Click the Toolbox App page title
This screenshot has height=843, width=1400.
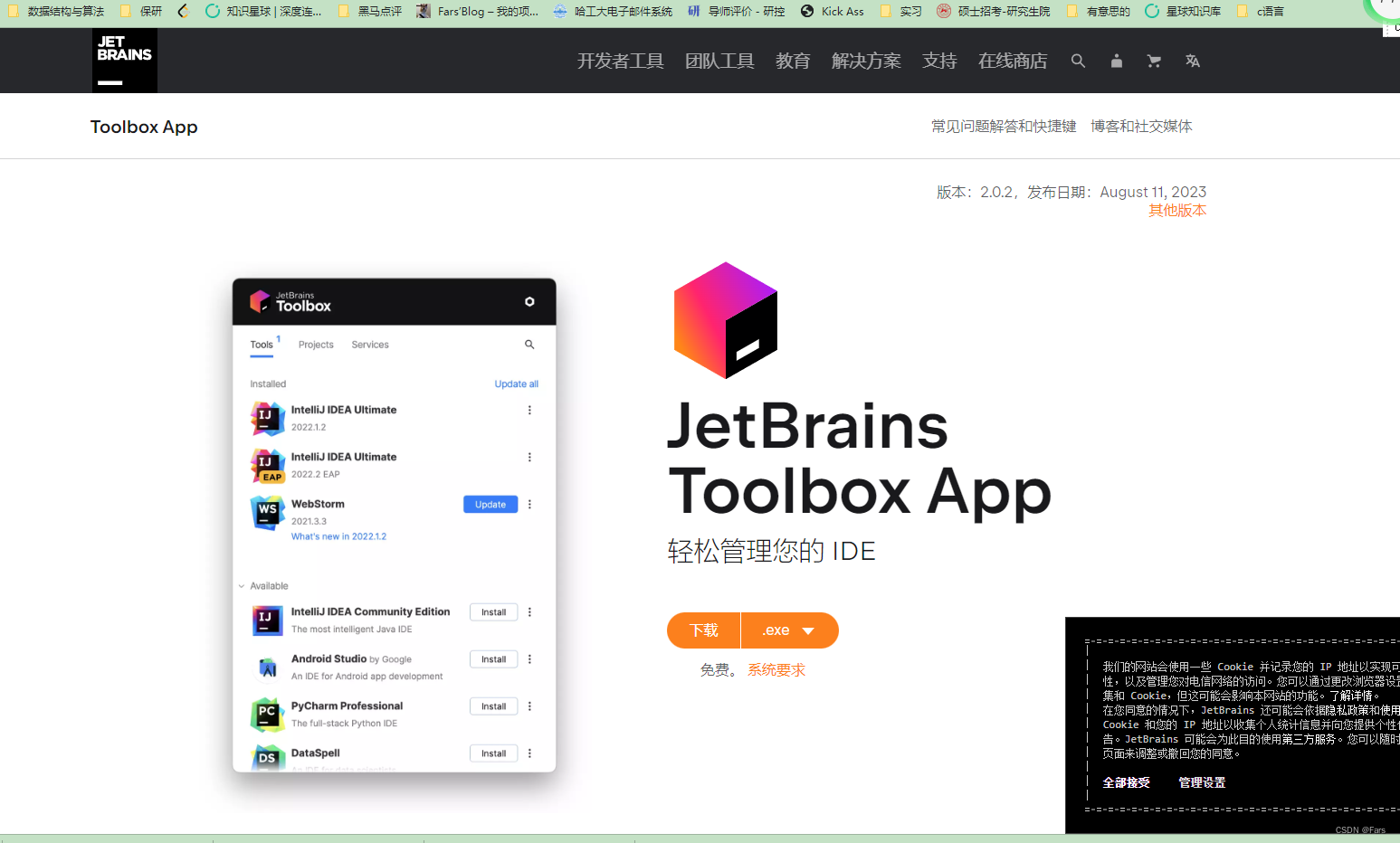144,127
